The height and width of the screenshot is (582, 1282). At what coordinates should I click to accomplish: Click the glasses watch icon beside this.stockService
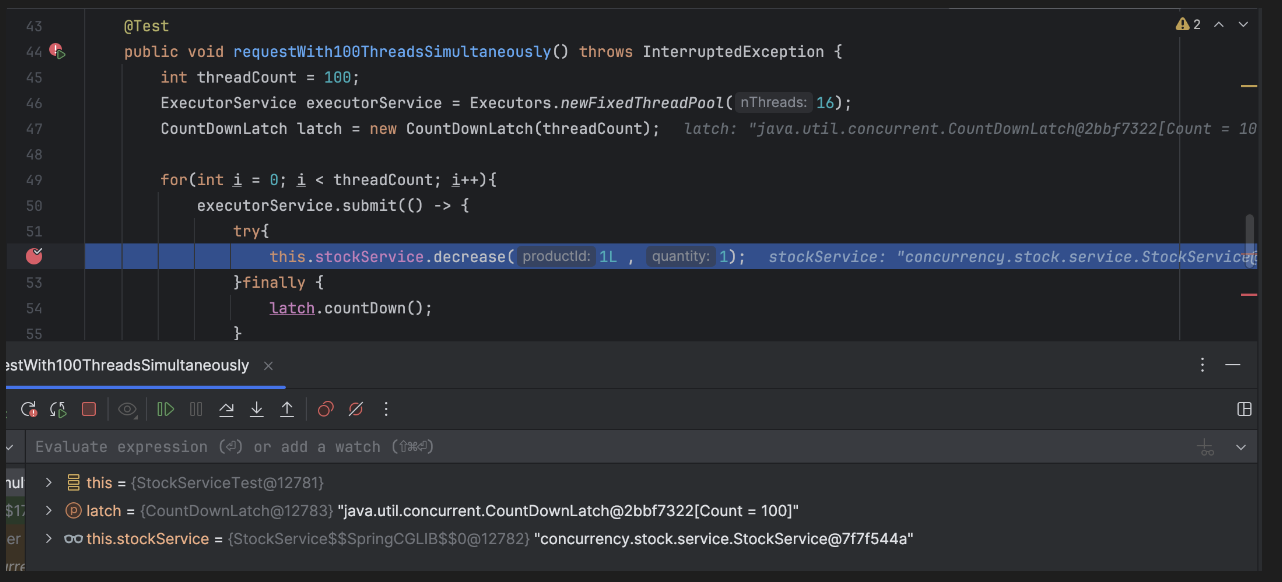(73, 539)
